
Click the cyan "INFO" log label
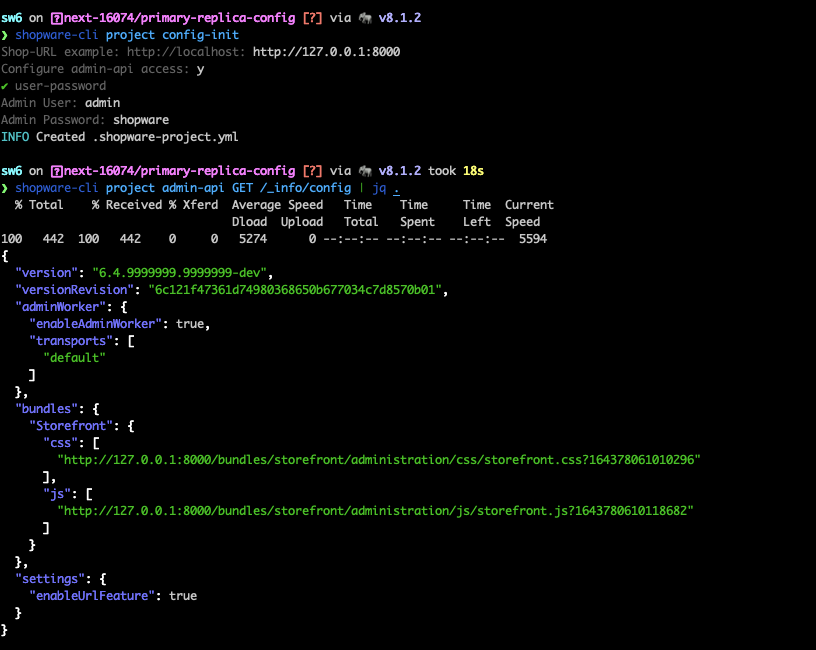coord(15,137)
